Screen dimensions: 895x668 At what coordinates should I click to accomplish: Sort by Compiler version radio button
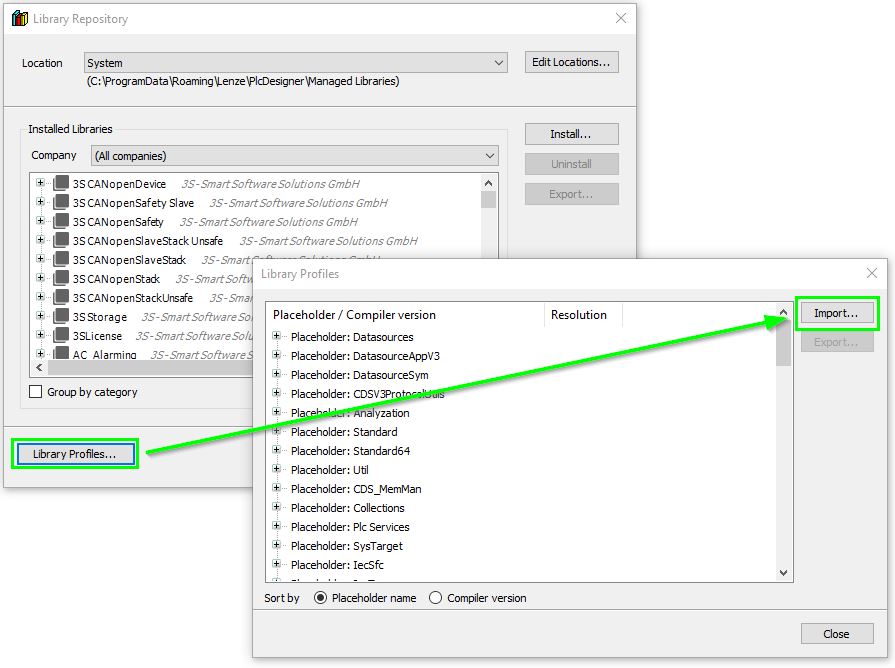tap(435, 598)
